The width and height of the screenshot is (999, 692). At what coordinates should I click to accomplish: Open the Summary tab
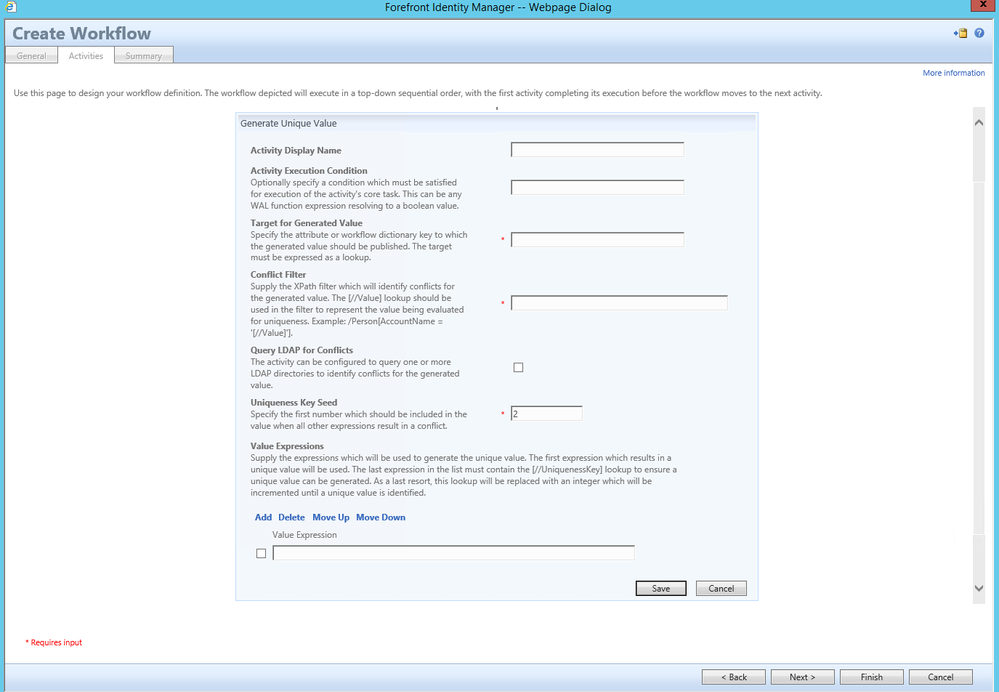point(143,55)
